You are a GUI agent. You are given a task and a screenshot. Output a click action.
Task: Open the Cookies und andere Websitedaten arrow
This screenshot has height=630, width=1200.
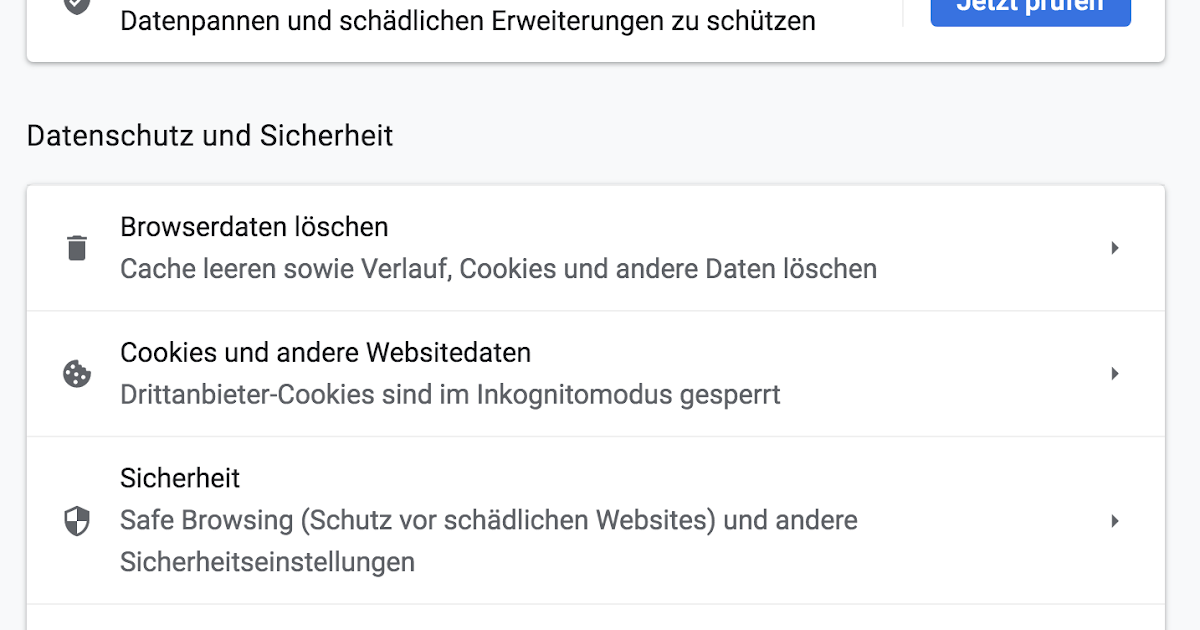[1115, 374]
